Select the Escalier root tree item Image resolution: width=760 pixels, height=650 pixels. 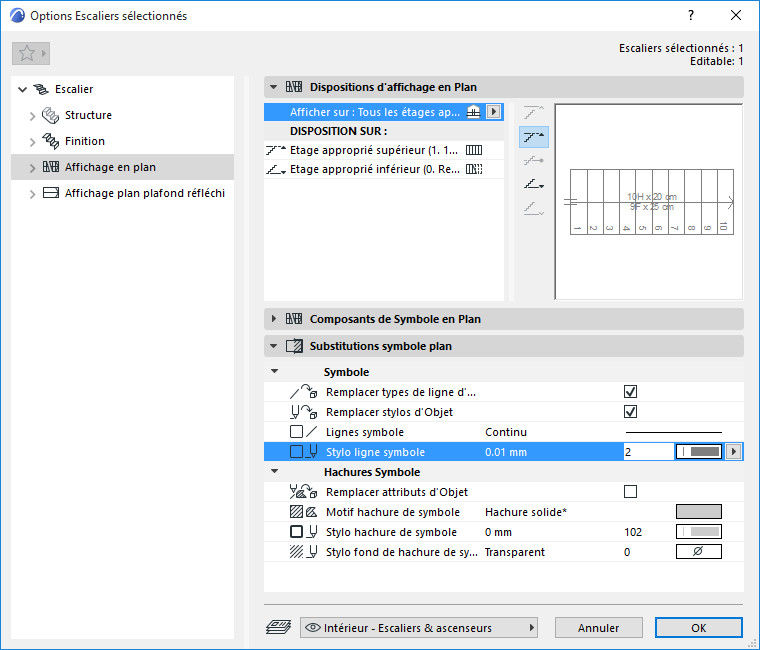[x=74, y=89]
